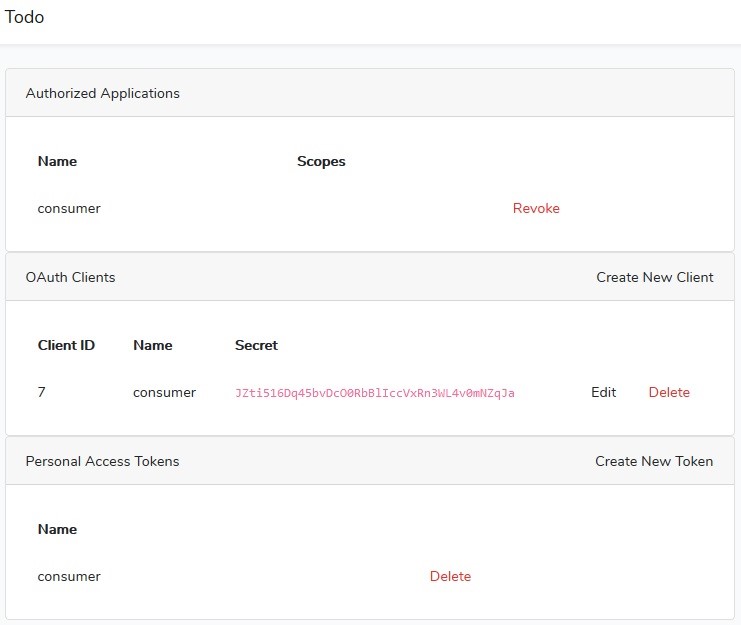Click the Personal Access Tokens panel title

tap(103, 461)
